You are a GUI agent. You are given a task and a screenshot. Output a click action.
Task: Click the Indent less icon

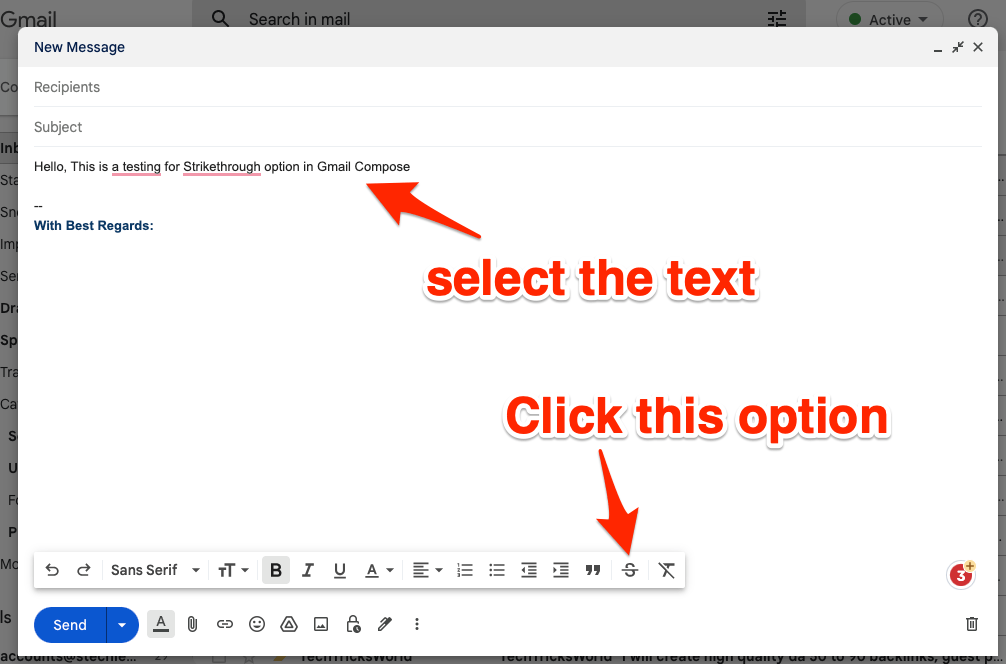click(x=529, y=570)
